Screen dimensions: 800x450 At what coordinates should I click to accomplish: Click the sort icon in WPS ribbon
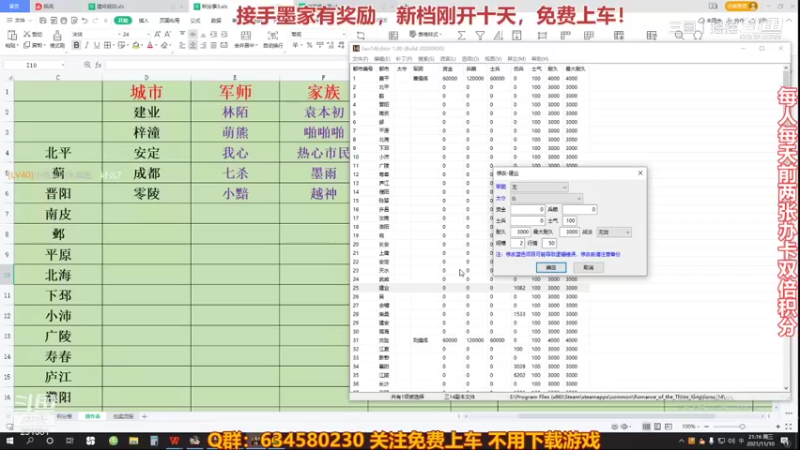(498, 35)
